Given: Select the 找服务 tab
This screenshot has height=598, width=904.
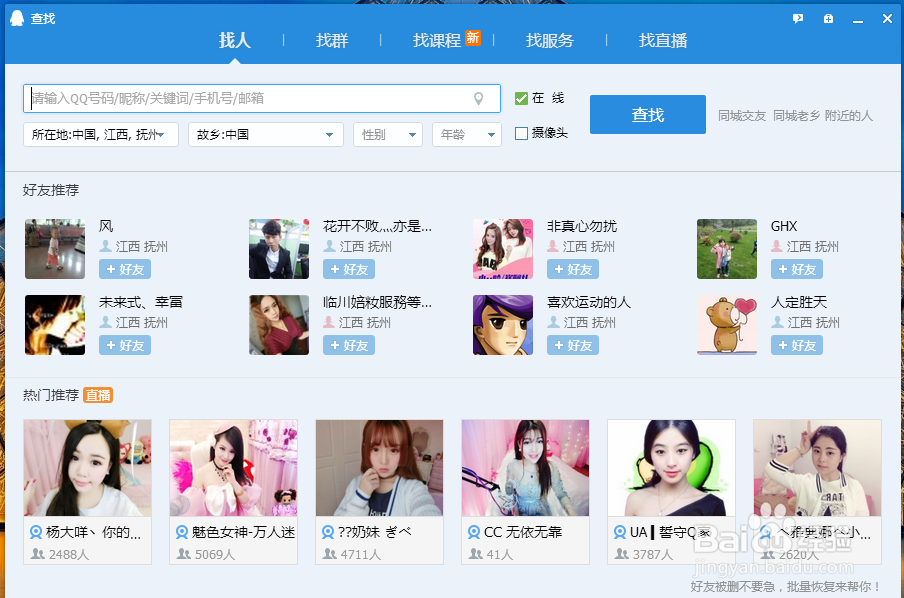Looking at the screenshot, I should [x=551, y=40].
